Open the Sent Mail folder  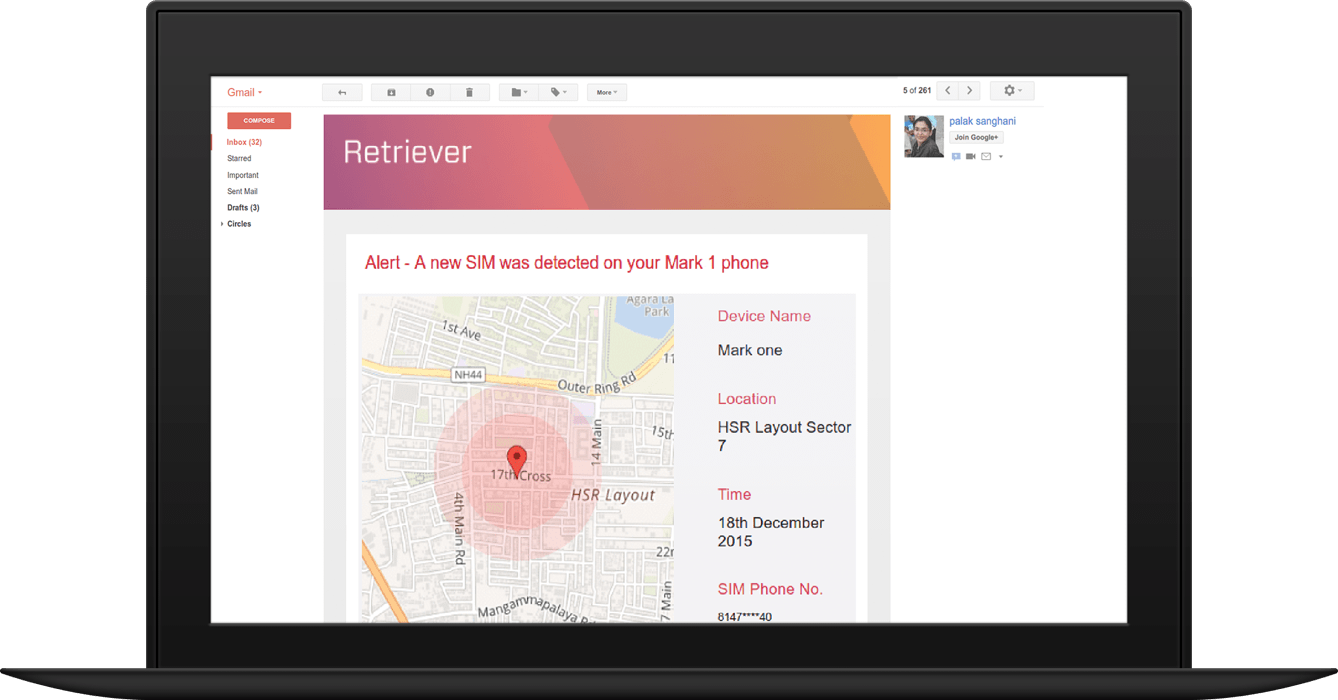coord(242,191)
